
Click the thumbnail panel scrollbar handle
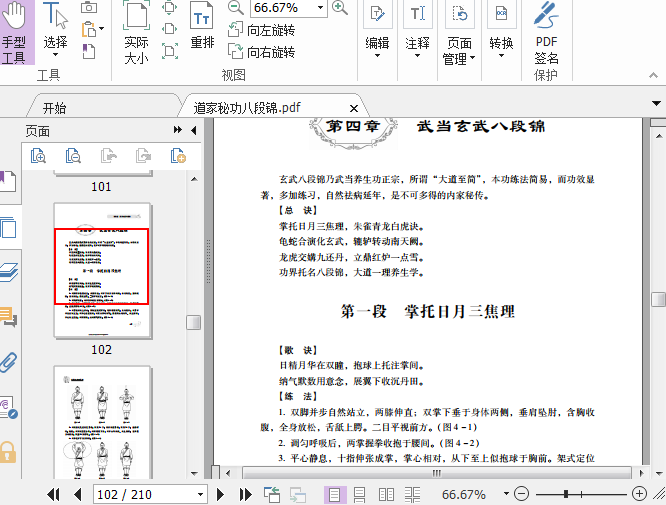pos(194,322)
